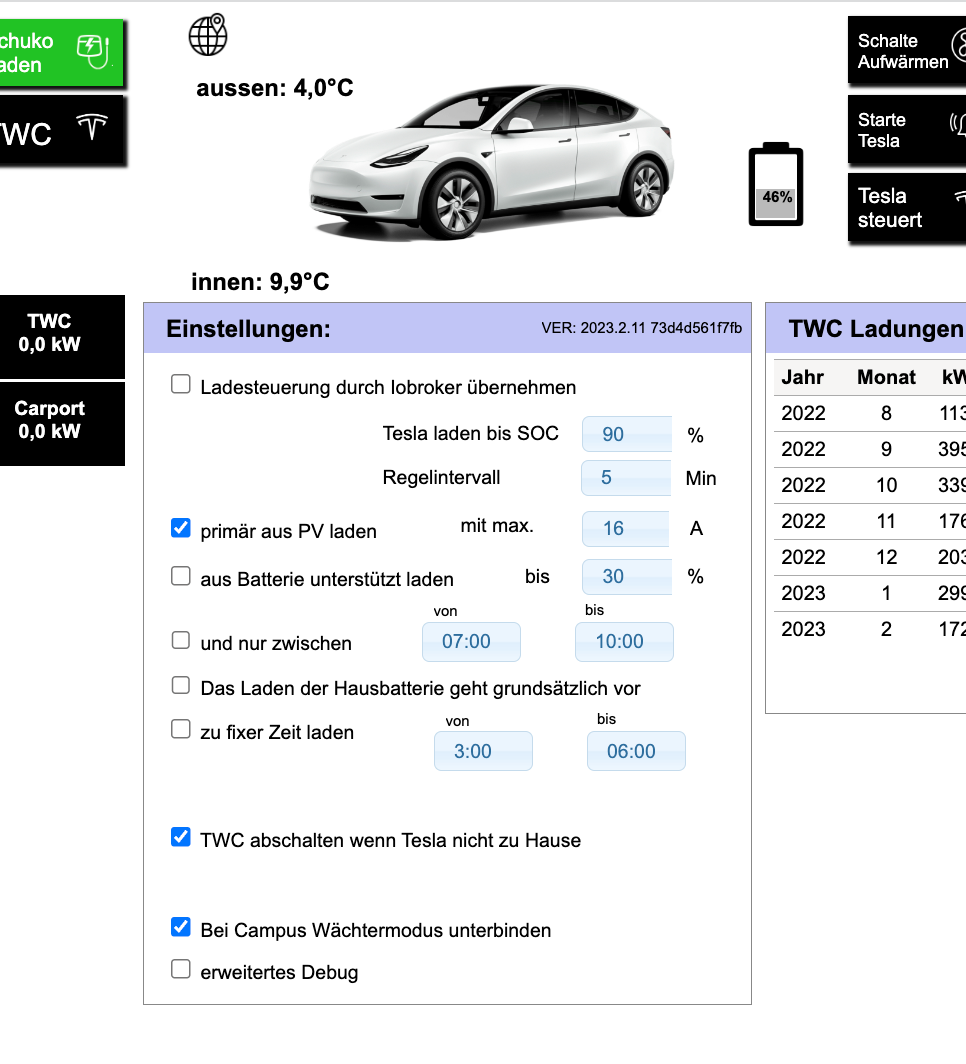This screenshot has width=966, height=1064.
Task: Click the Tesla logo on TWC button
Action: 92,127
